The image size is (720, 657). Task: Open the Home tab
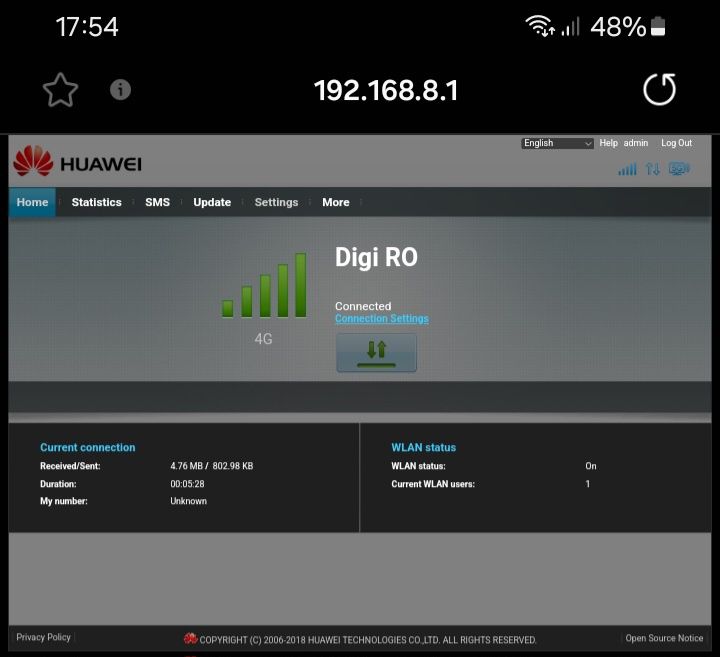[32, 202]
